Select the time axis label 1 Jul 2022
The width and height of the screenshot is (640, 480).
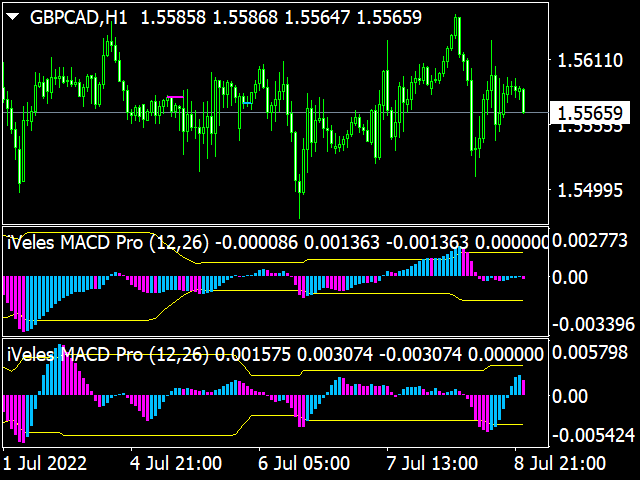point(45,464)
